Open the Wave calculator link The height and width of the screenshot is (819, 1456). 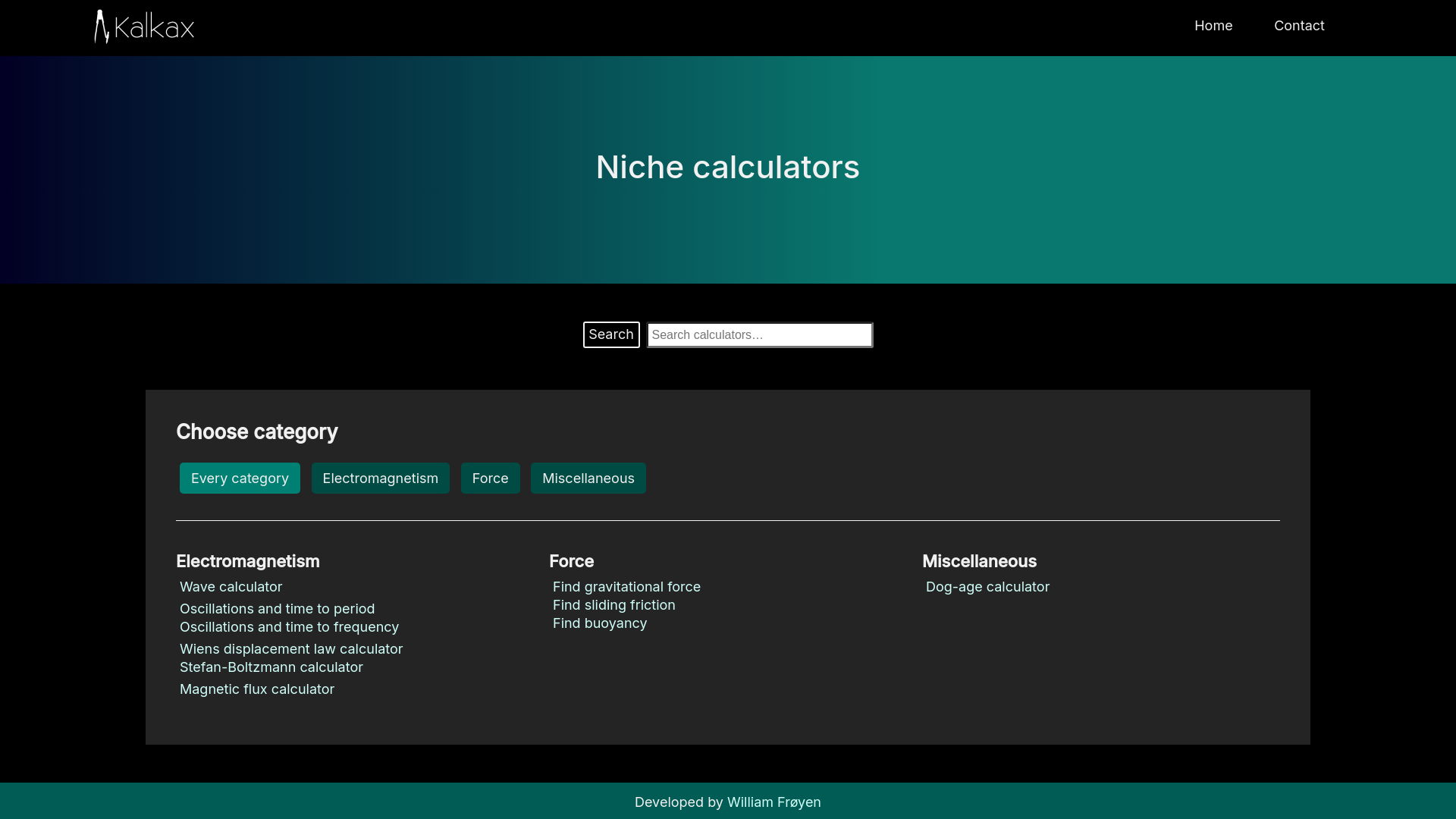(x=231, y=587)
